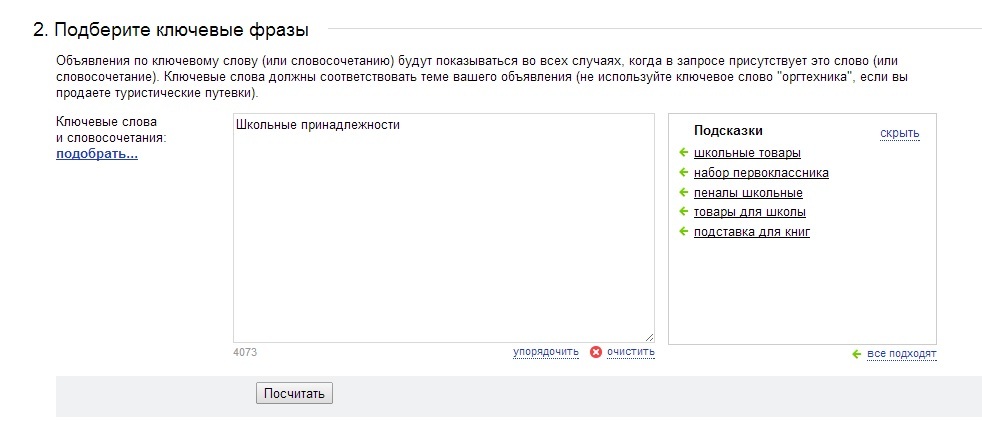This screenshot has width=982, height=441.
Task: Click green arrow next to школьные товары
Action: click(x=683, y=152)
